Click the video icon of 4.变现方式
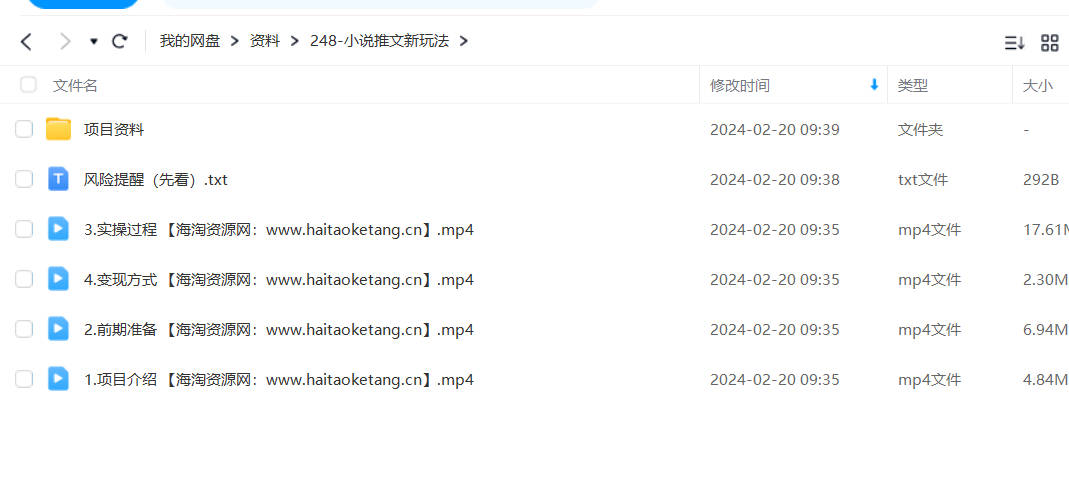This screenshot has width=1069, height=484. click(x=59, y=278)
